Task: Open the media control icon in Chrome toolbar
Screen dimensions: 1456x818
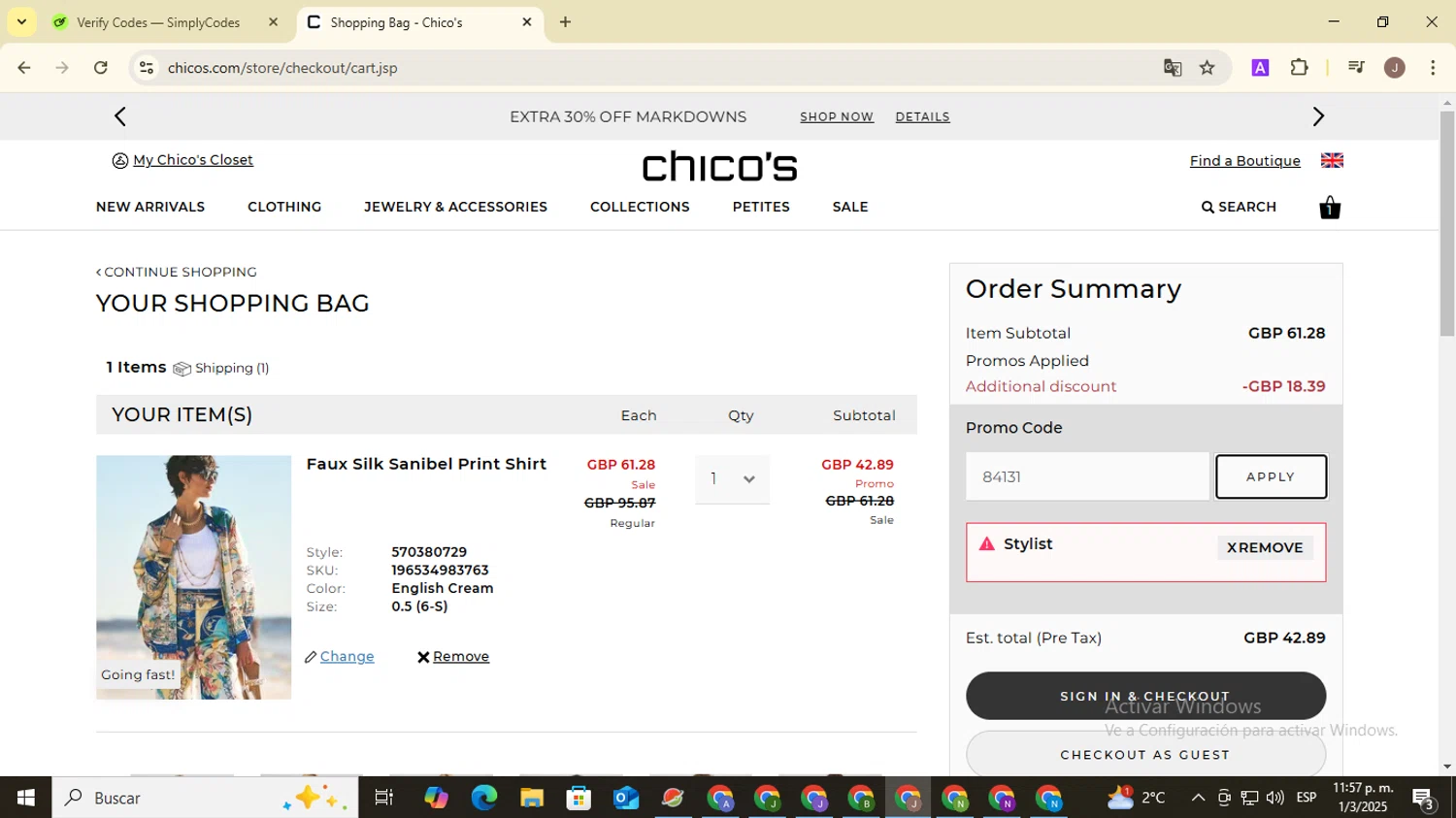Action: (x=1356, y=68)
